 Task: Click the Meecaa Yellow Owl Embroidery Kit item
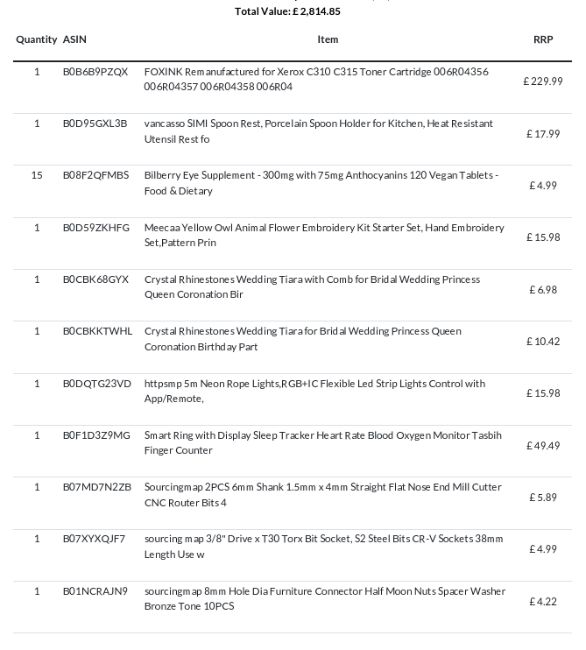[324, 235]
